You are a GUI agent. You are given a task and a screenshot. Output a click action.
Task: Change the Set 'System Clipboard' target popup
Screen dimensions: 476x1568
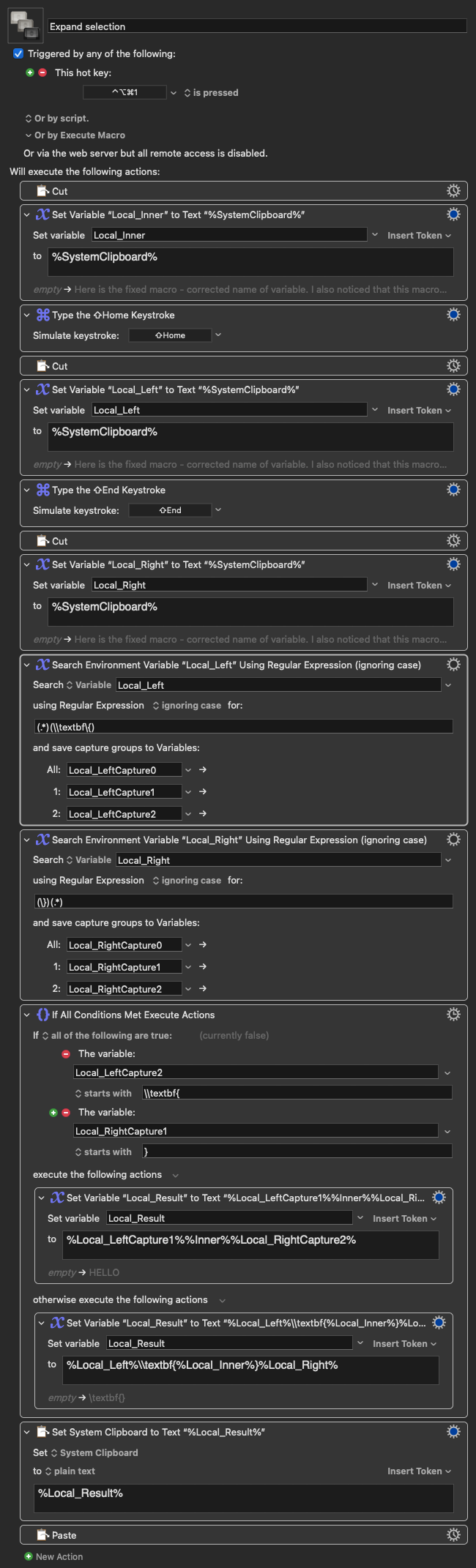coord(94,1452)
